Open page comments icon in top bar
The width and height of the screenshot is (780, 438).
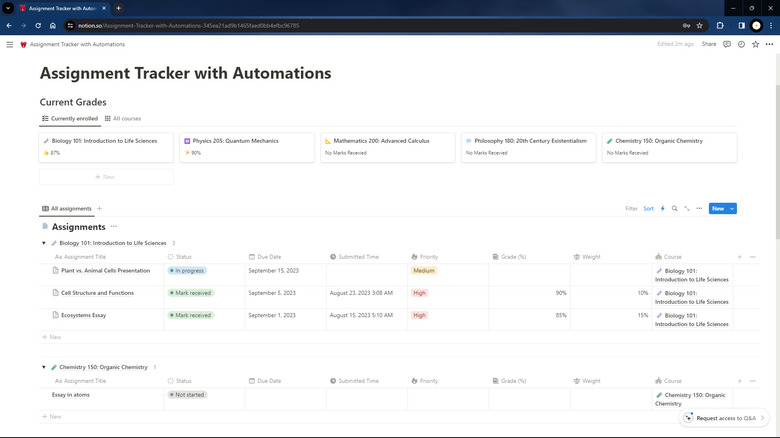pos(727,44)
